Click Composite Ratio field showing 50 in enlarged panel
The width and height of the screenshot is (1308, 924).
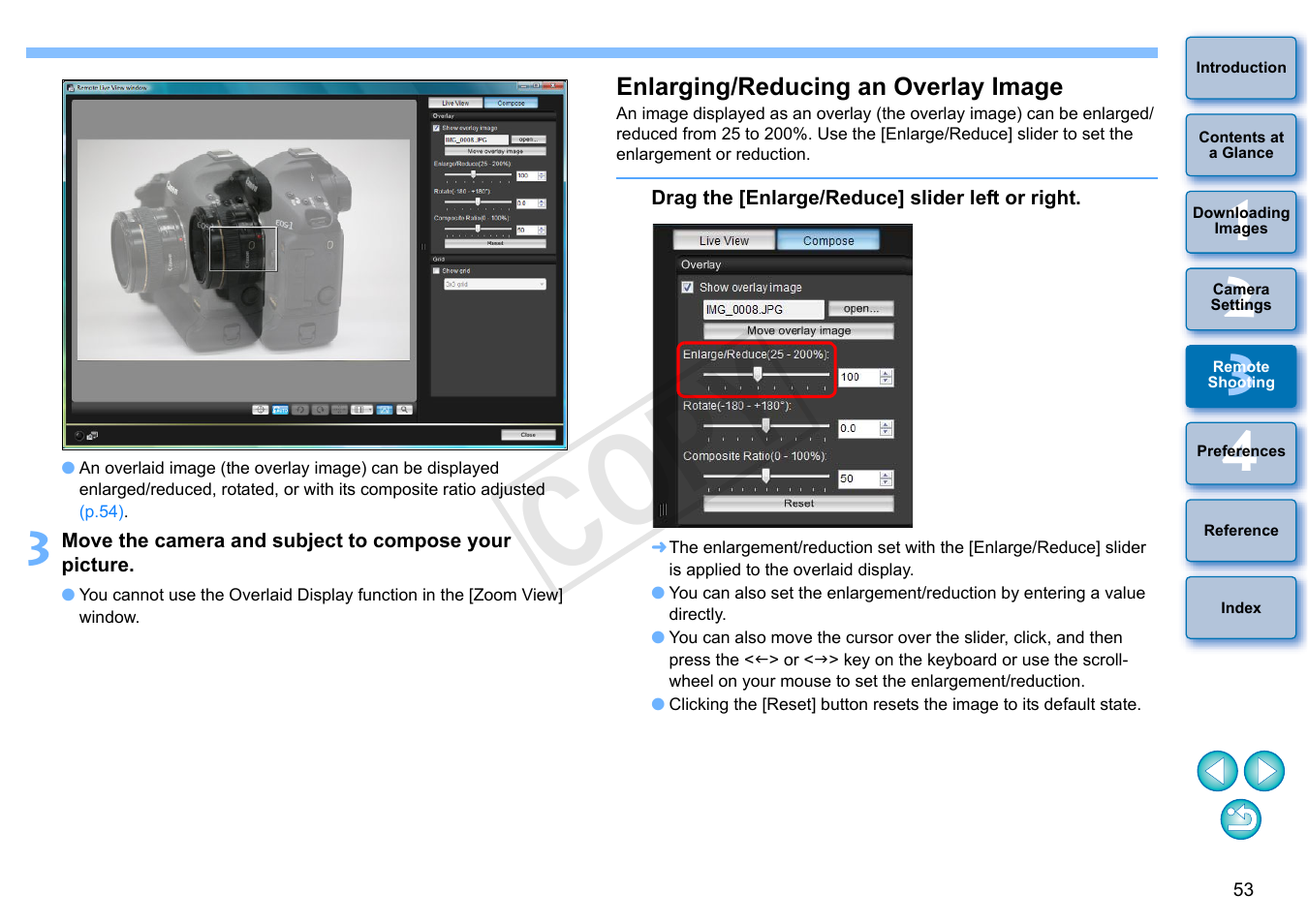point(858,478)
